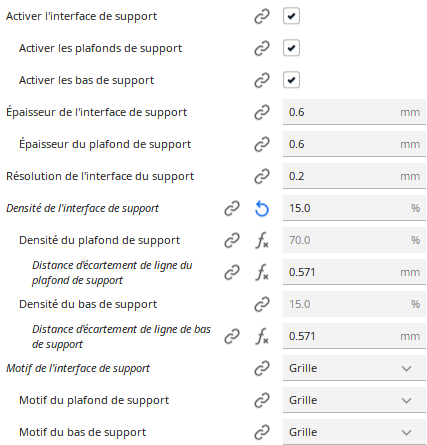Click Densité de l'interface de support value field
Screen dimensions: 427x445
point(354,208)
